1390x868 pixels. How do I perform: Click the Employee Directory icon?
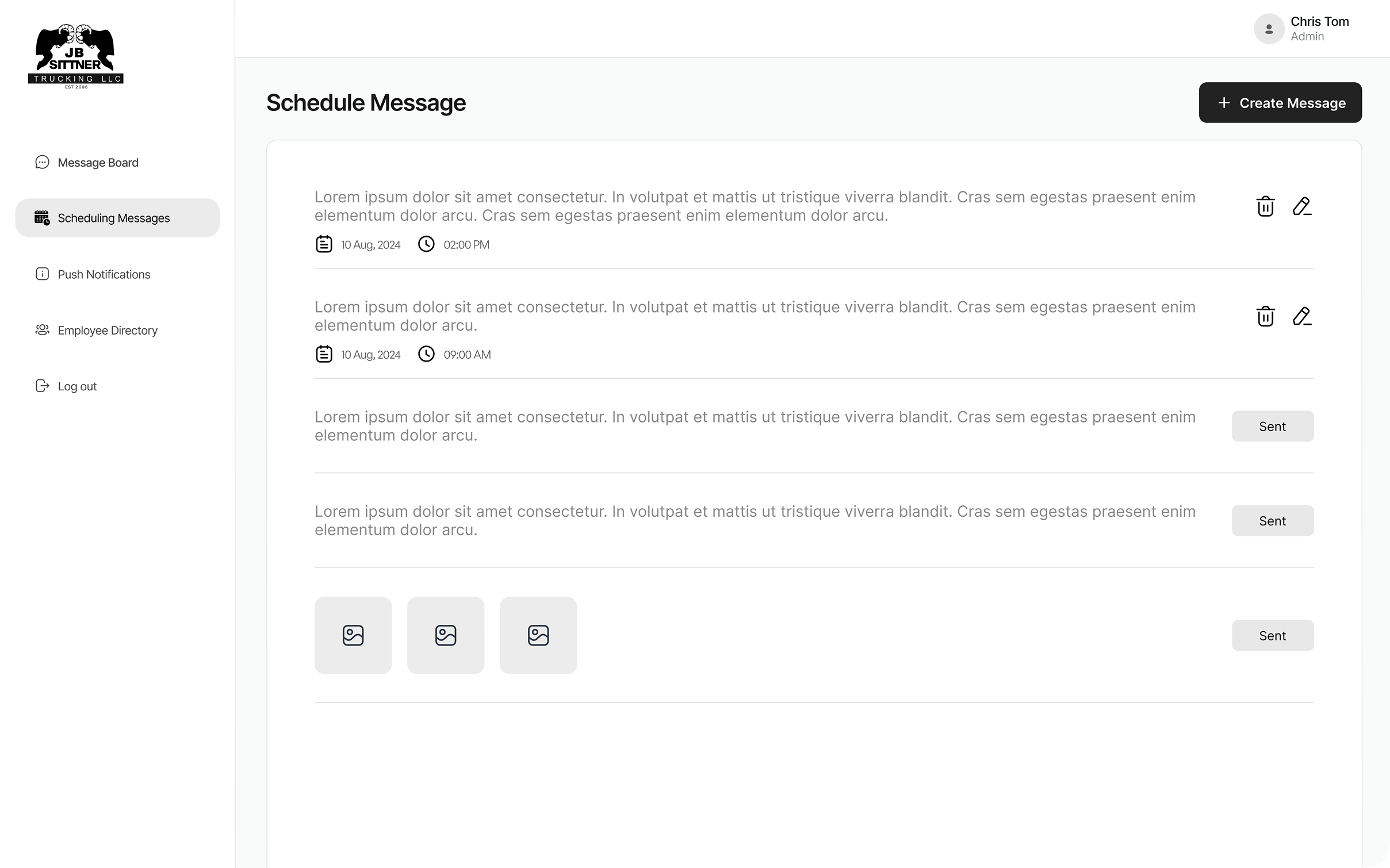43,330
